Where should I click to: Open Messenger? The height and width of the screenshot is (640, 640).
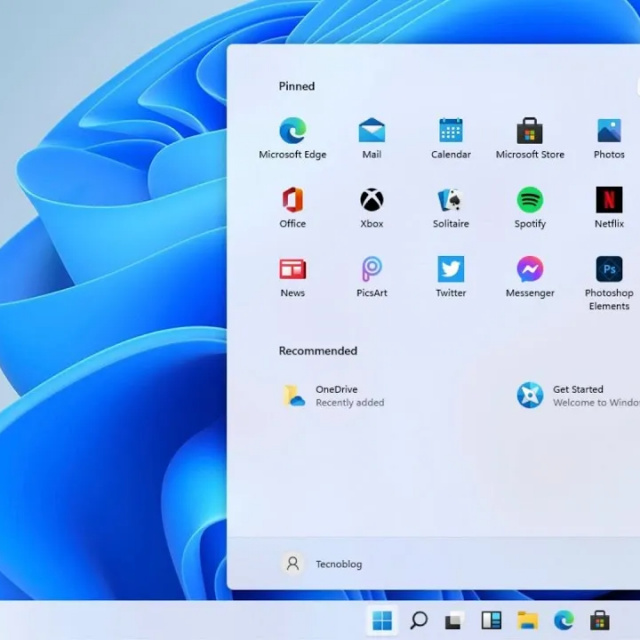coord(530,277)
